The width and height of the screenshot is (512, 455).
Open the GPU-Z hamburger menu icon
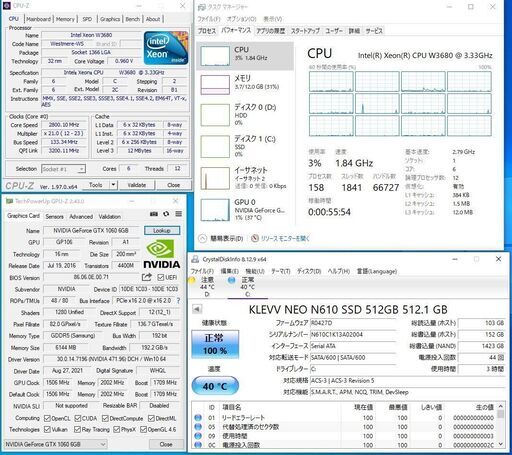point(179,214)
